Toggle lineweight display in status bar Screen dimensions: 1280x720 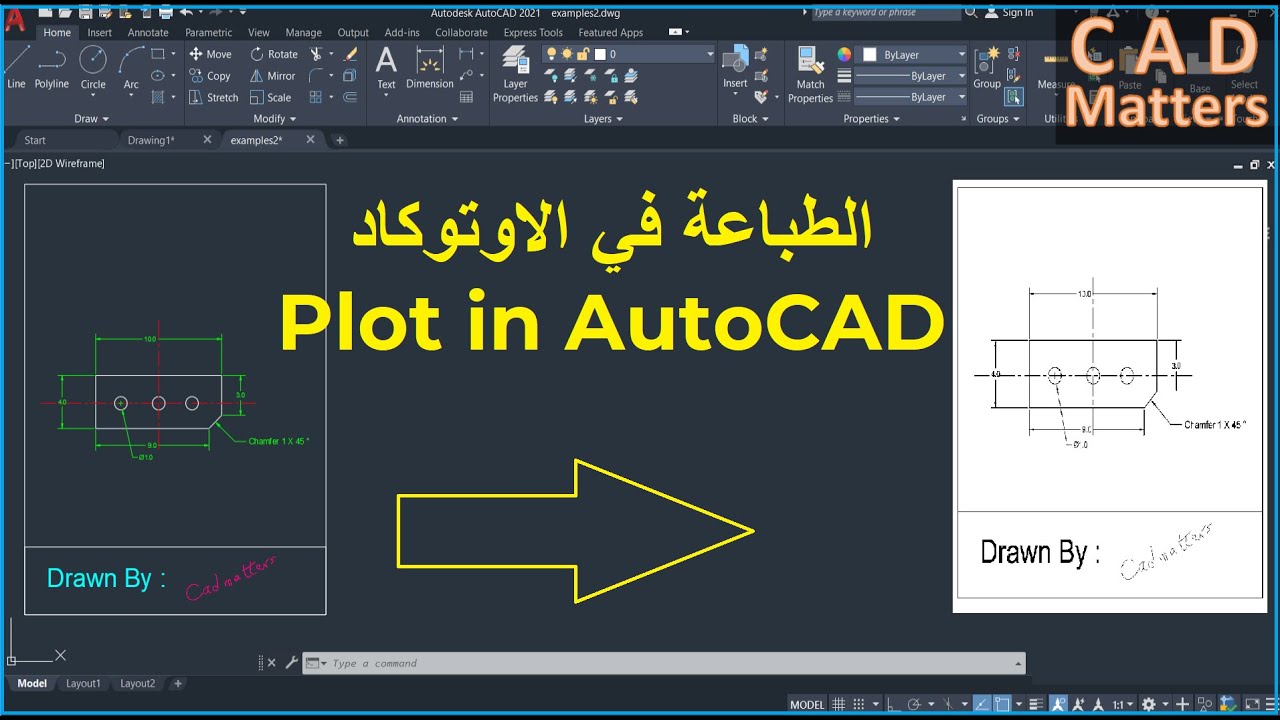tap(1037, 704)
